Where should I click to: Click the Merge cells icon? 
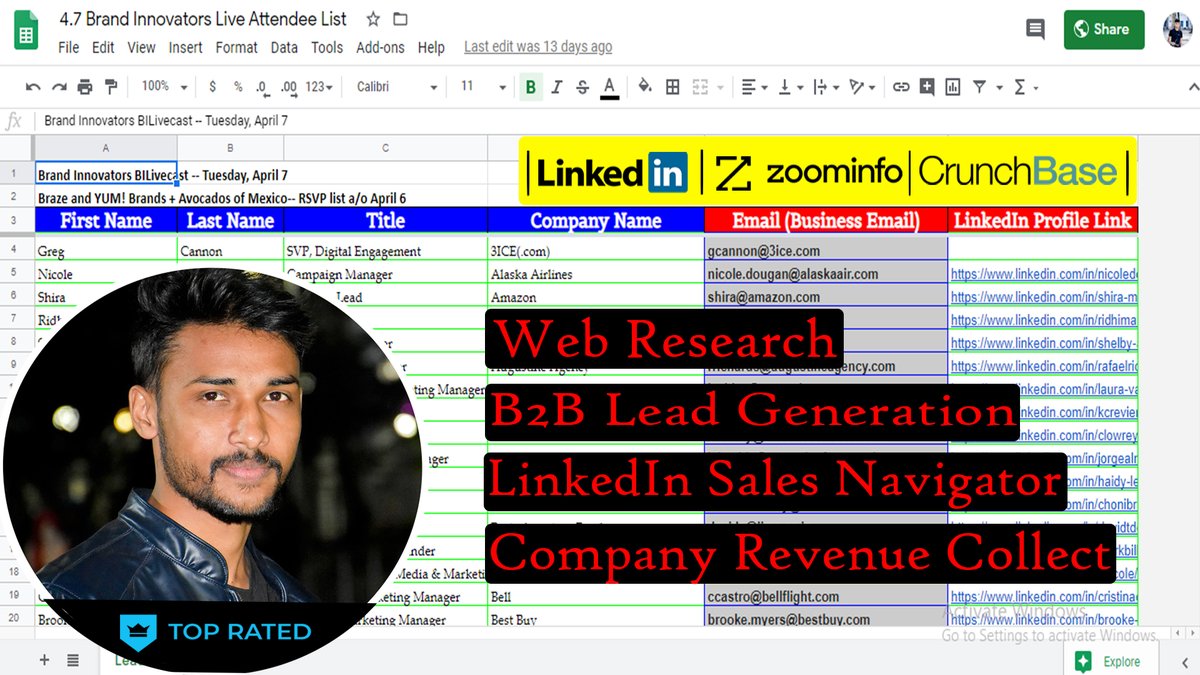pos(701,87)
